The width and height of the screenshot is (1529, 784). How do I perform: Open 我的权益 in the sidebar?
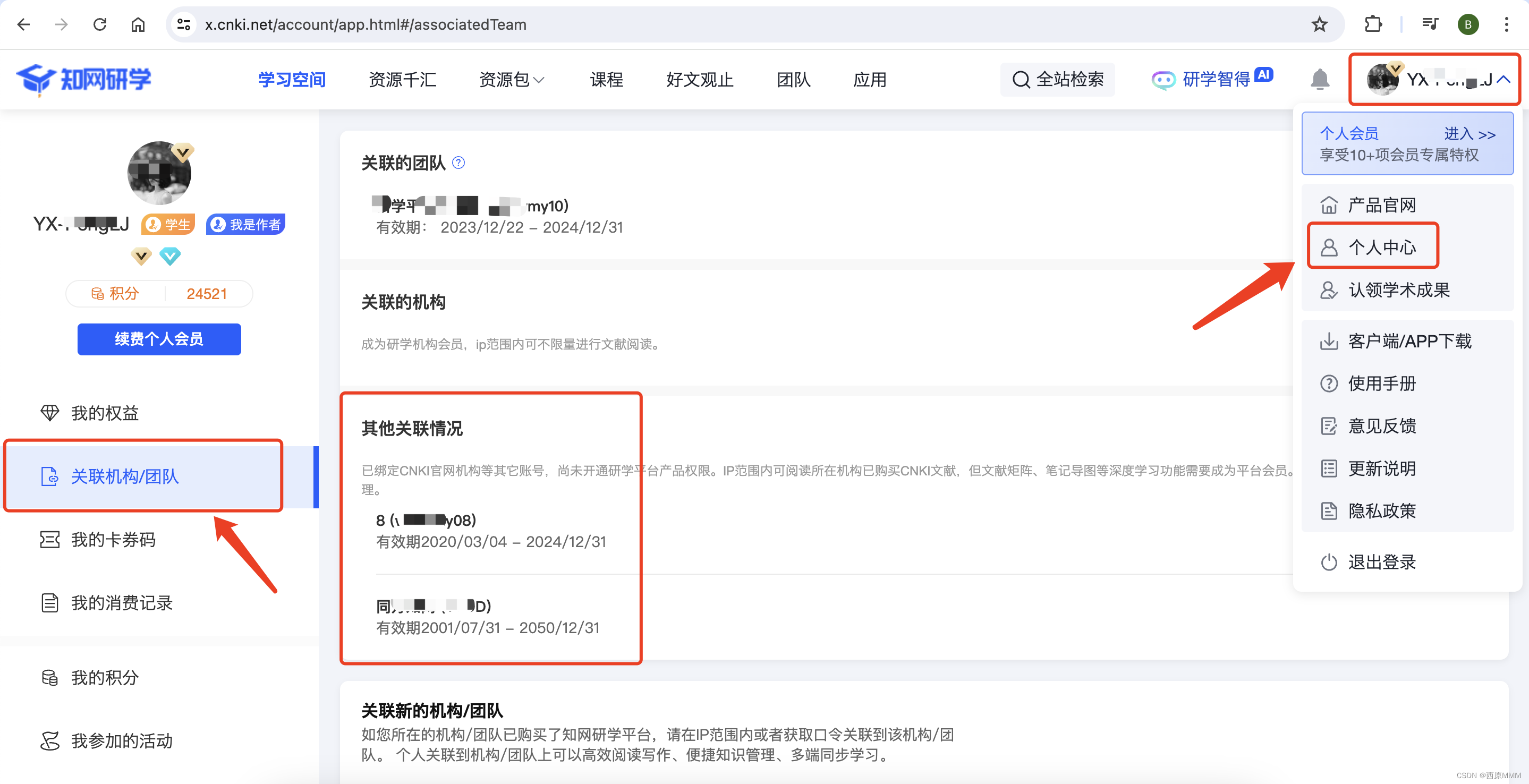105,413
